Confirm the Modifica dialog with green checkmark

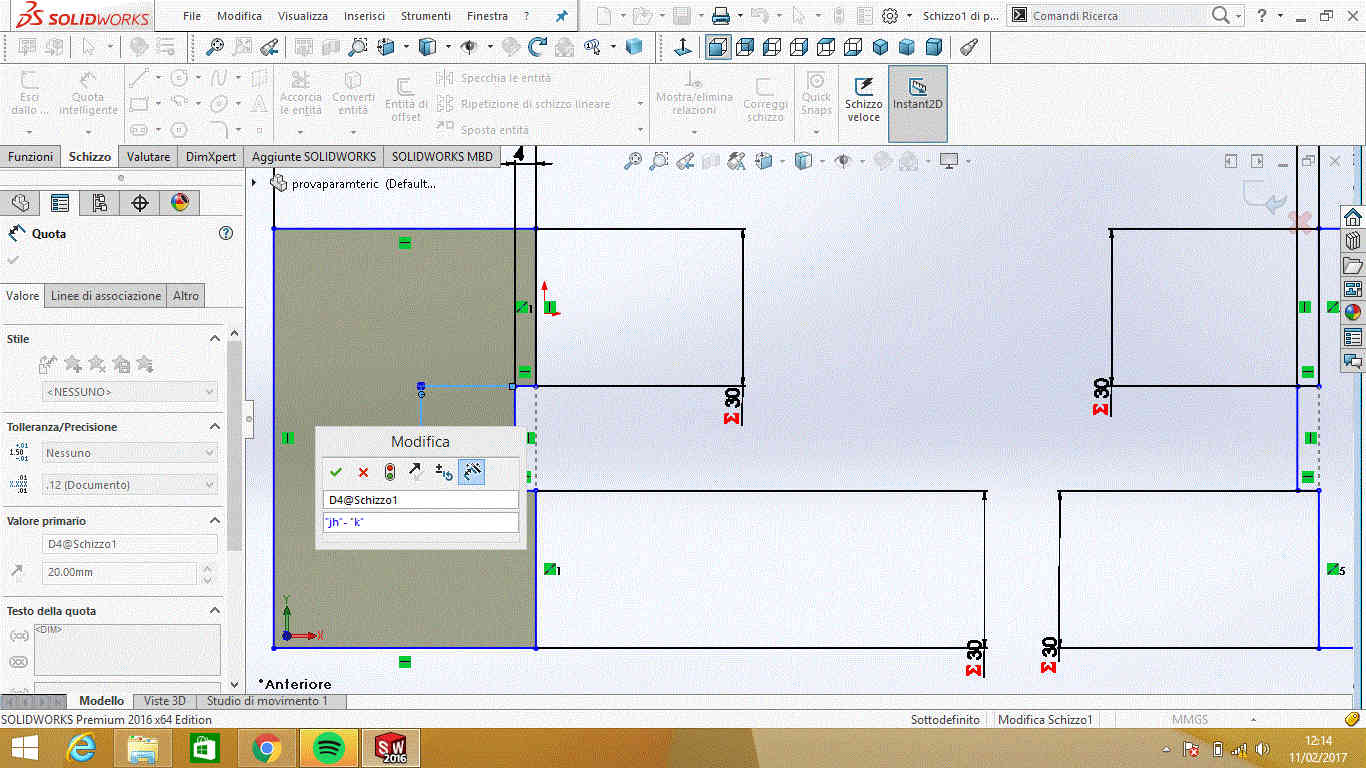click(336, 472)
